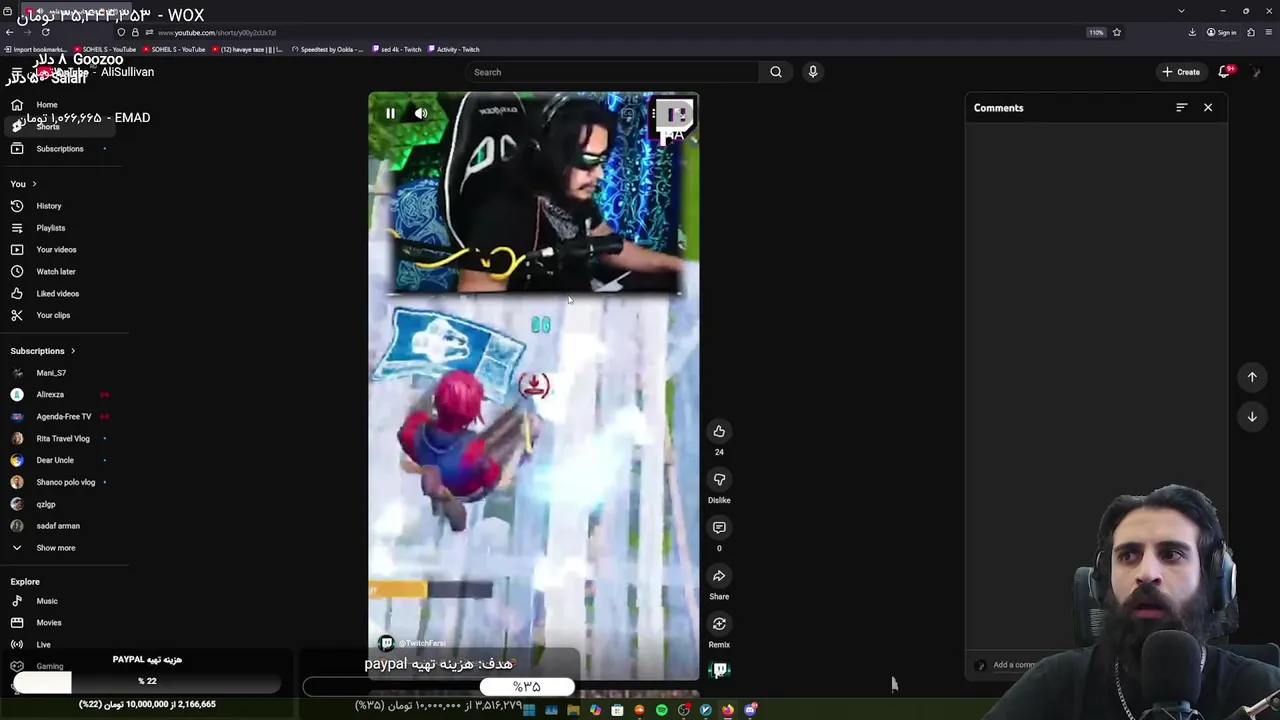Open the short's sound thumbnail below Remix
This screenshot has height=720, width=1280.
pyautogui.click(x=719, y=670)
